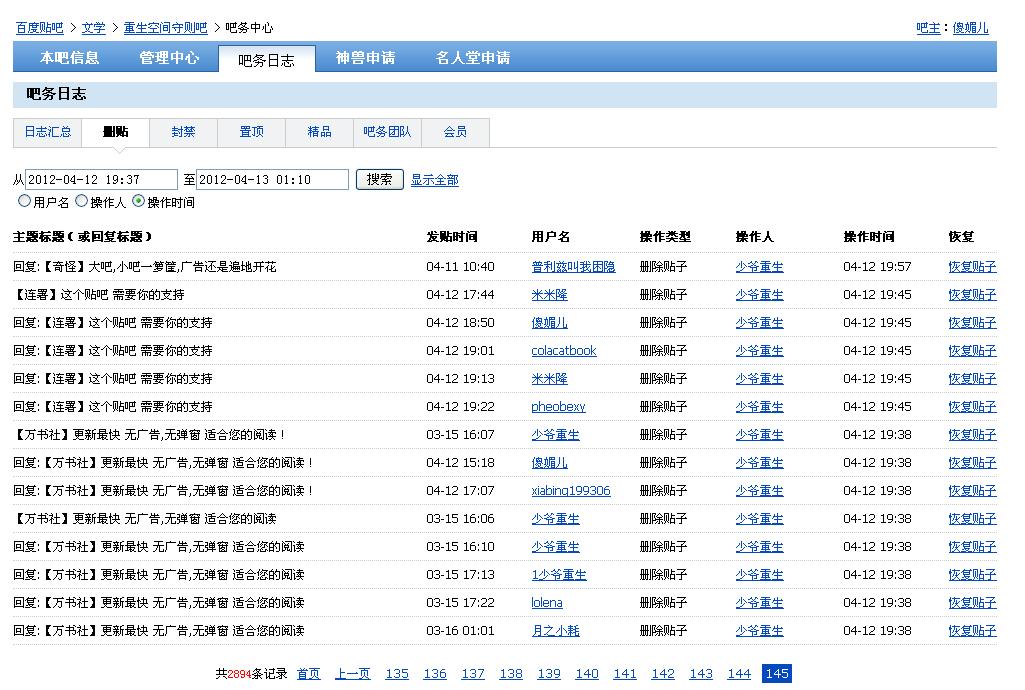Restore the post by colacatbook
Viewport: 1025px width, 690px height.
[x=972, y=351]
